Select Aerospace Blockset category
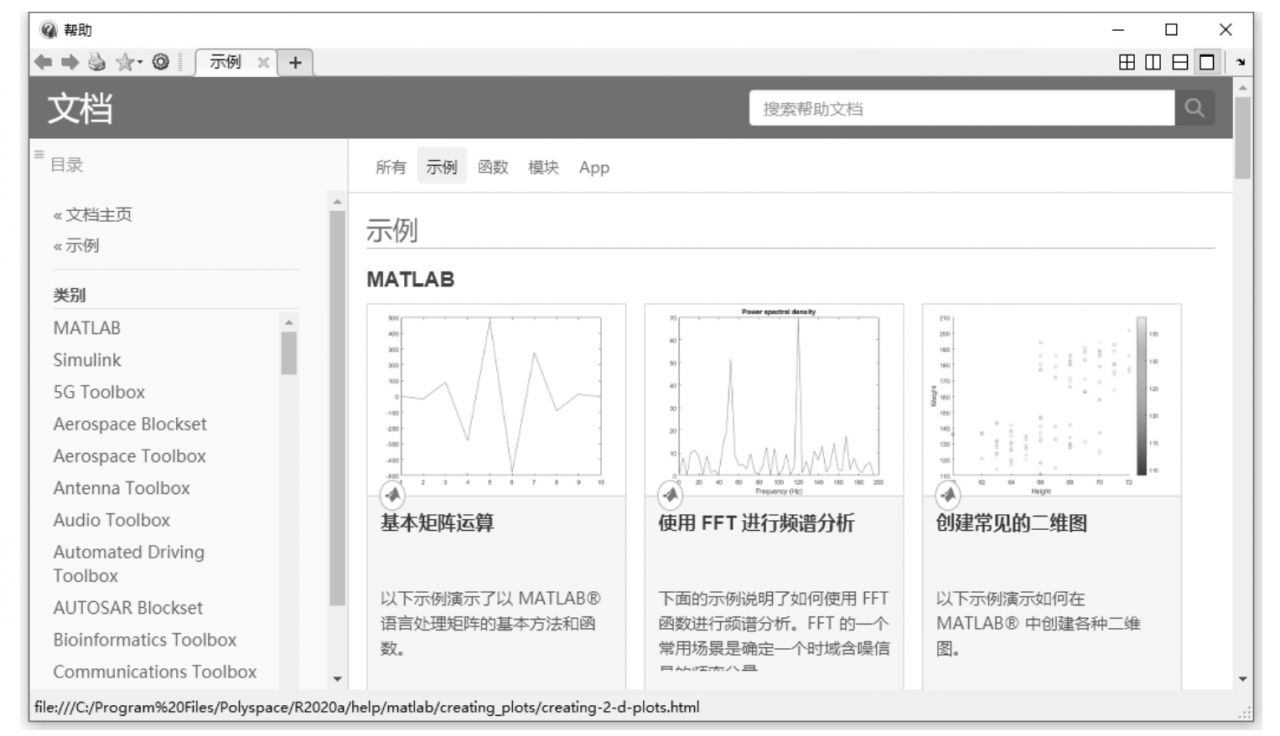Screen dimensions: 1280x736 pos(130,424)
